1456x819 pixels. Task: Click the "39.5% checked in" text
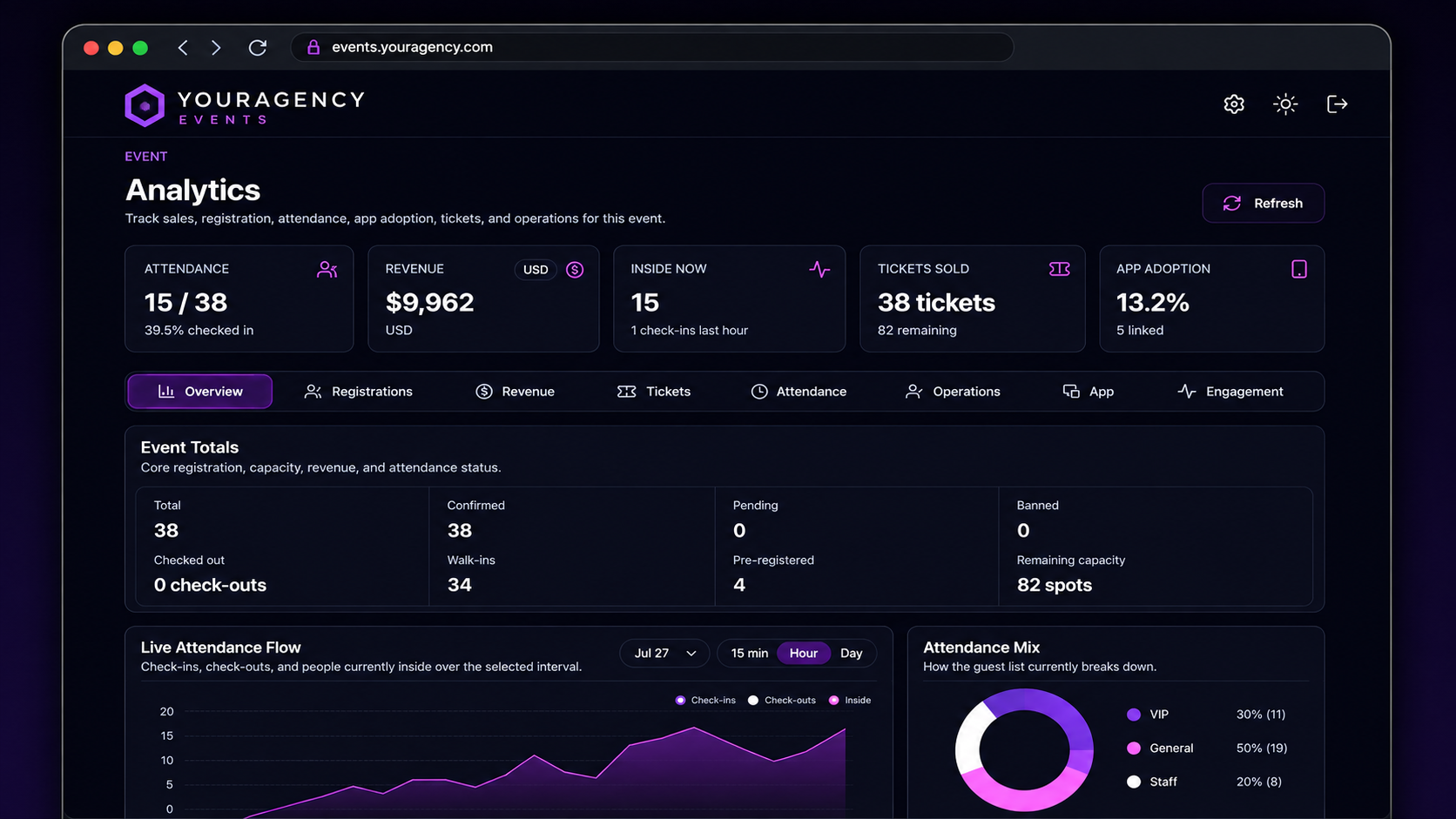click(199, 331)
